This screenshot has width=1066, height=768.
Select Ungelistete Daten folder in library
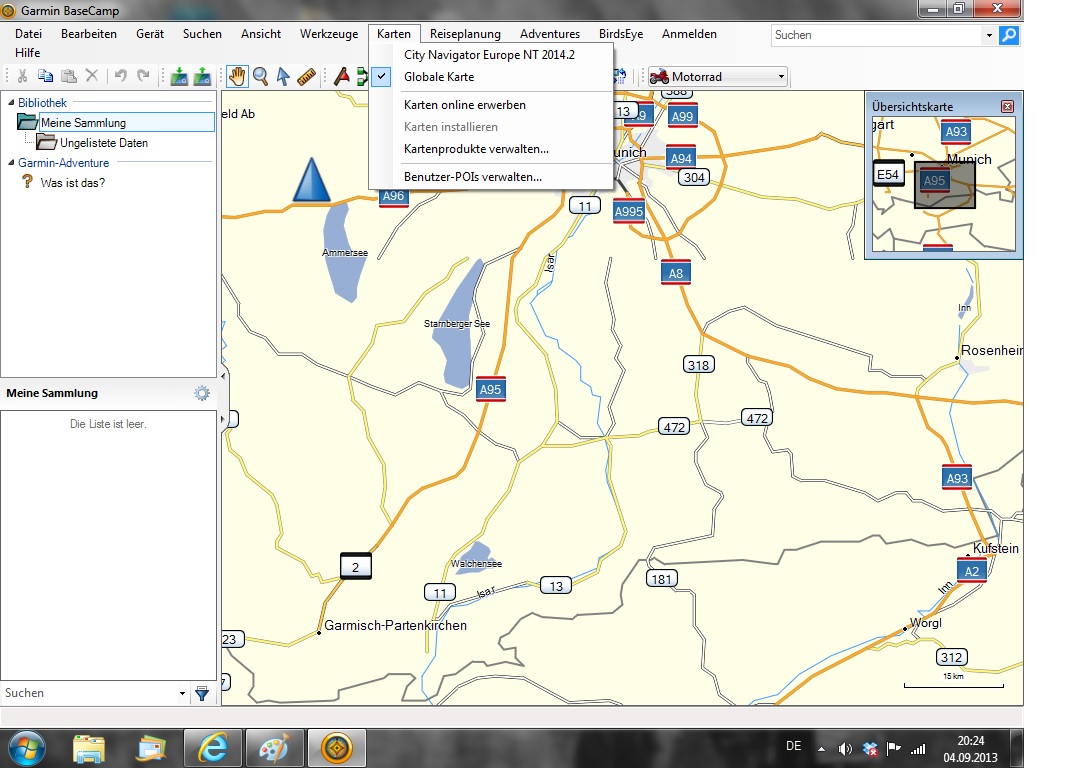(x=103, y=143)
